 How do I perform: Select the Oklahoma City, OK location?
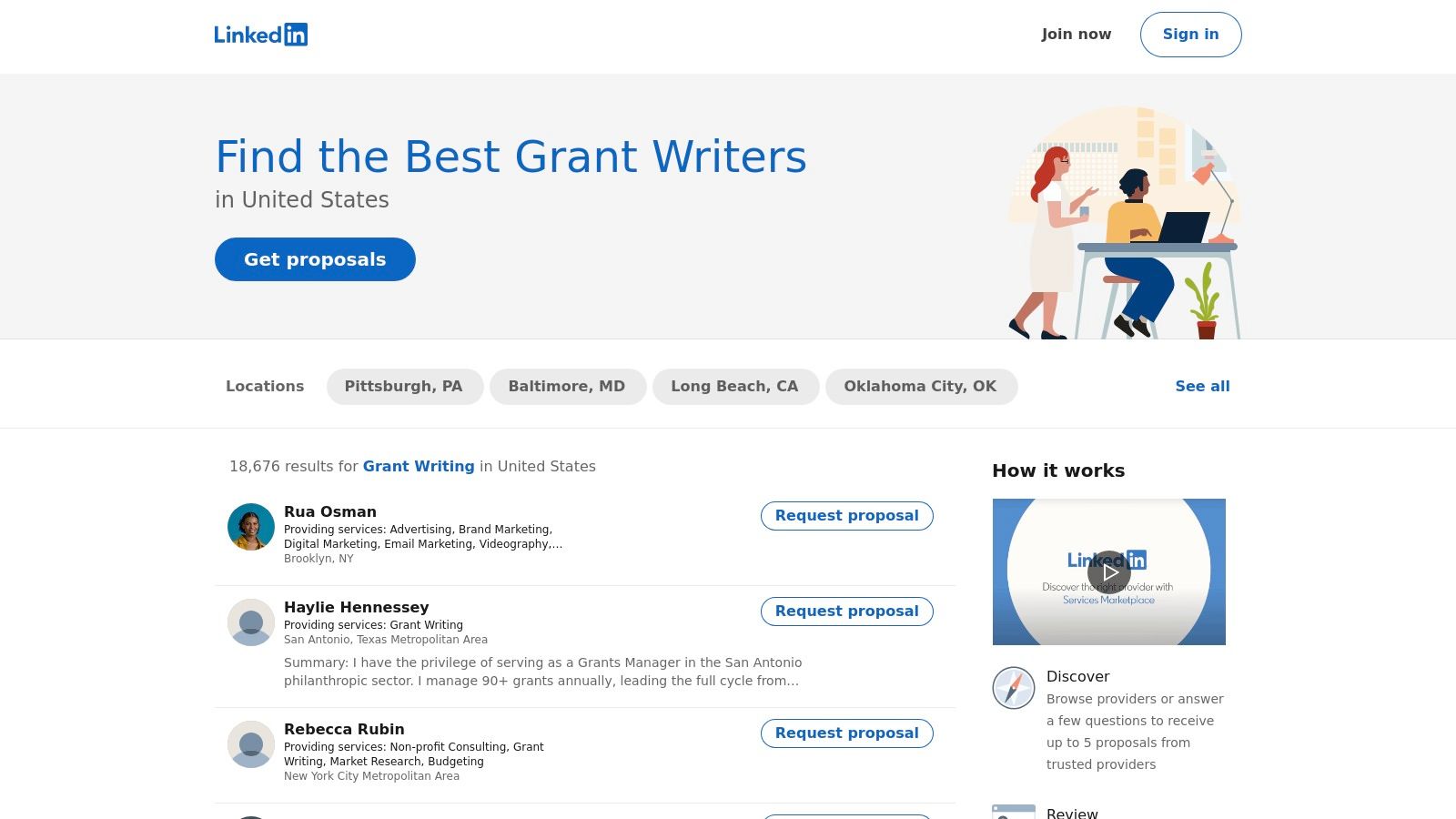(x=921, y=387)
